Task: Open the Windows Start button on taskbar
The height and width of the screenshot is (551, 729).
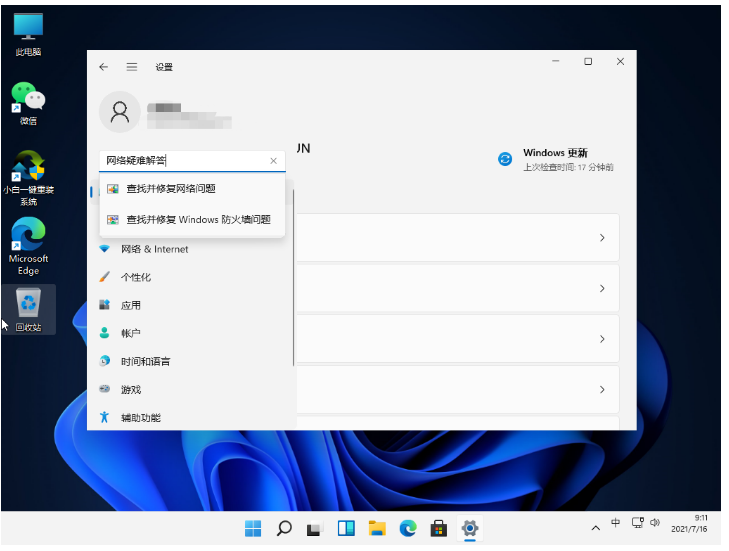Action: [252, 528]
